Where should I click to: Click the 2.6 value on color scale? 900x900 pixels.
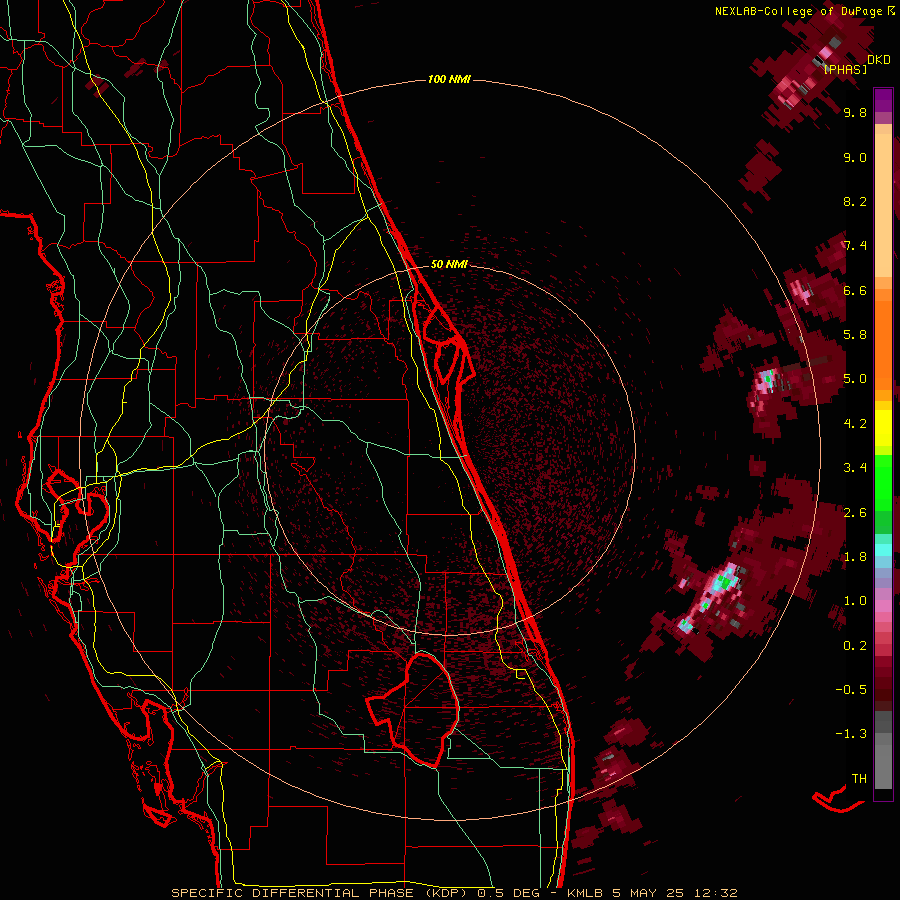point(855,512)
